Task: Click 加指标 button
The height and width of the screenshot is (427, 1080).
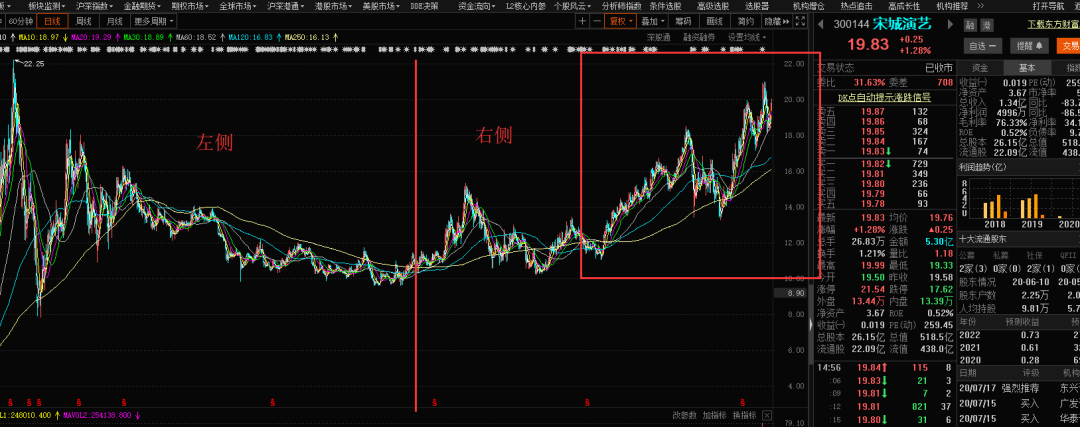Action: (715, 415)
